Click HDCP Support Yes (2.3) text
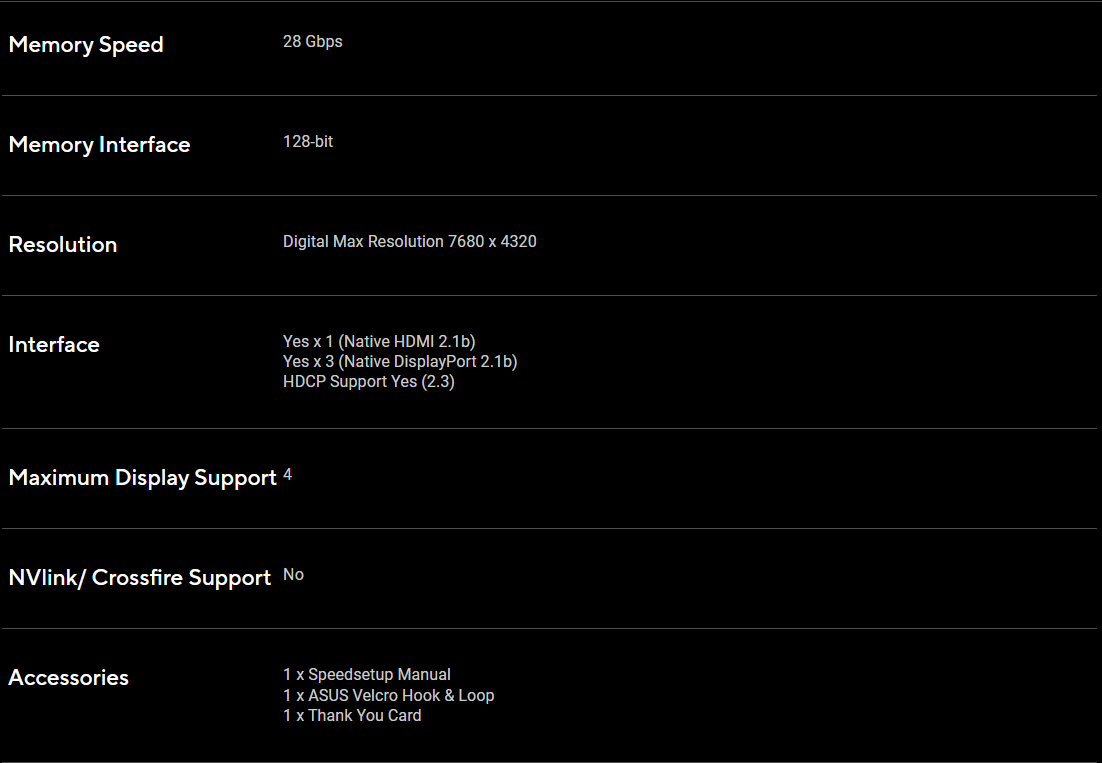This screenshot has height=763, width=1102. coord(368,382)
